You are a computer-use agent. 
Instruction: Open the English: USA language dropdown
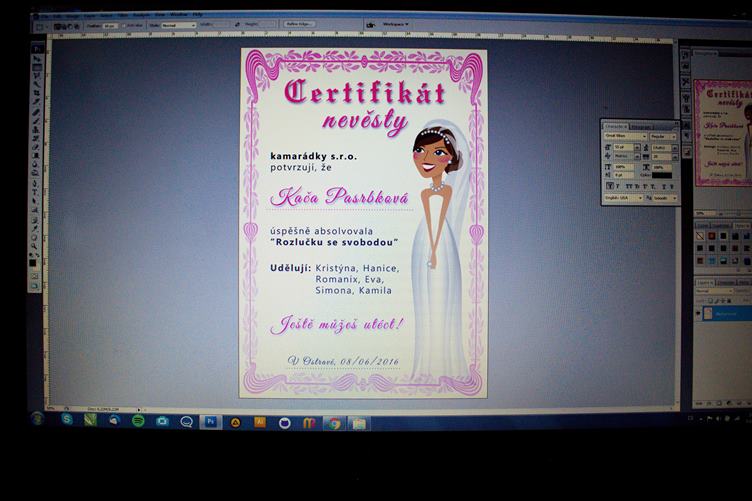coord(623,198)
